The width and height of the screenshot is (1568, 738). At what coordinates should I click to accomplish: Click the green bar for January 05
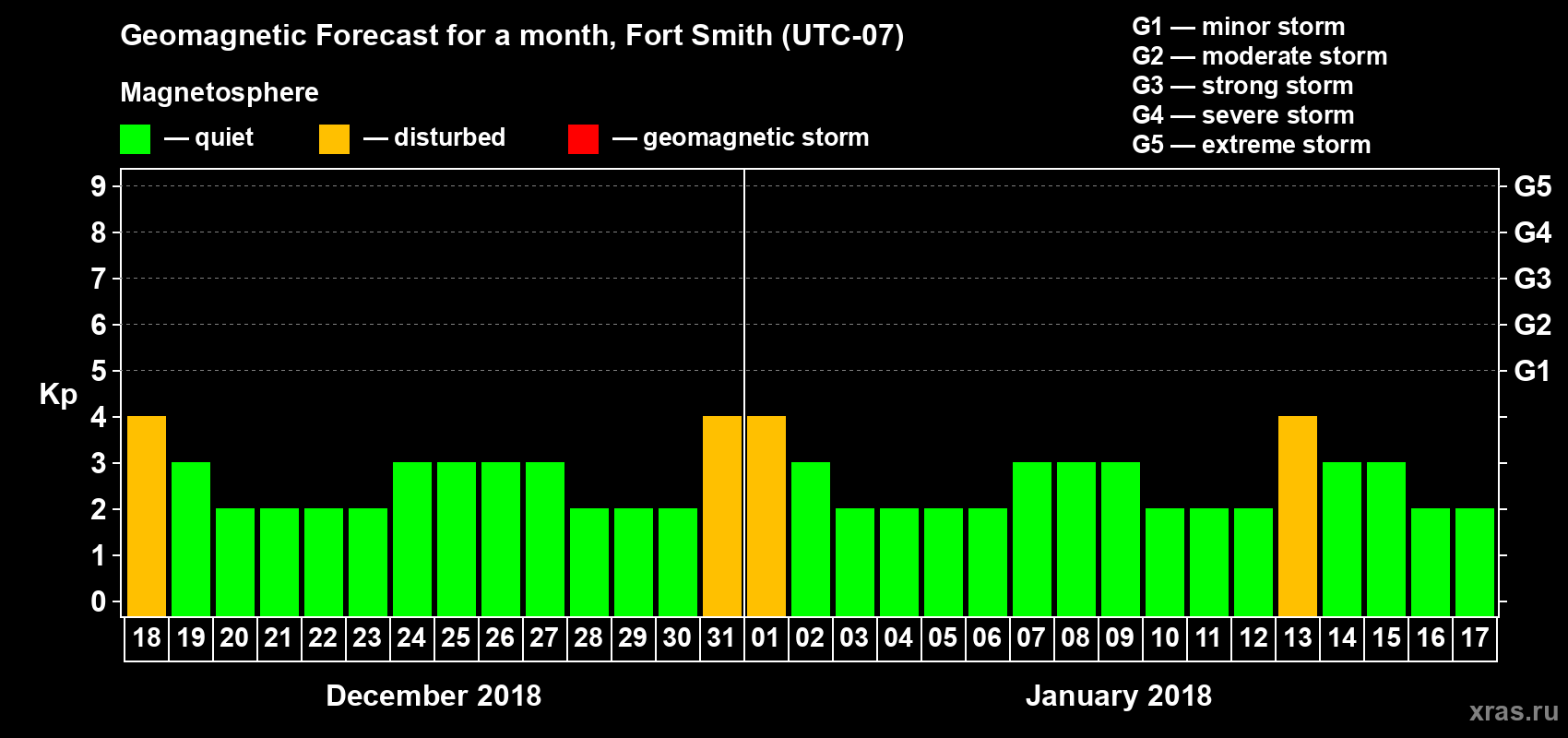pos(944,563)
